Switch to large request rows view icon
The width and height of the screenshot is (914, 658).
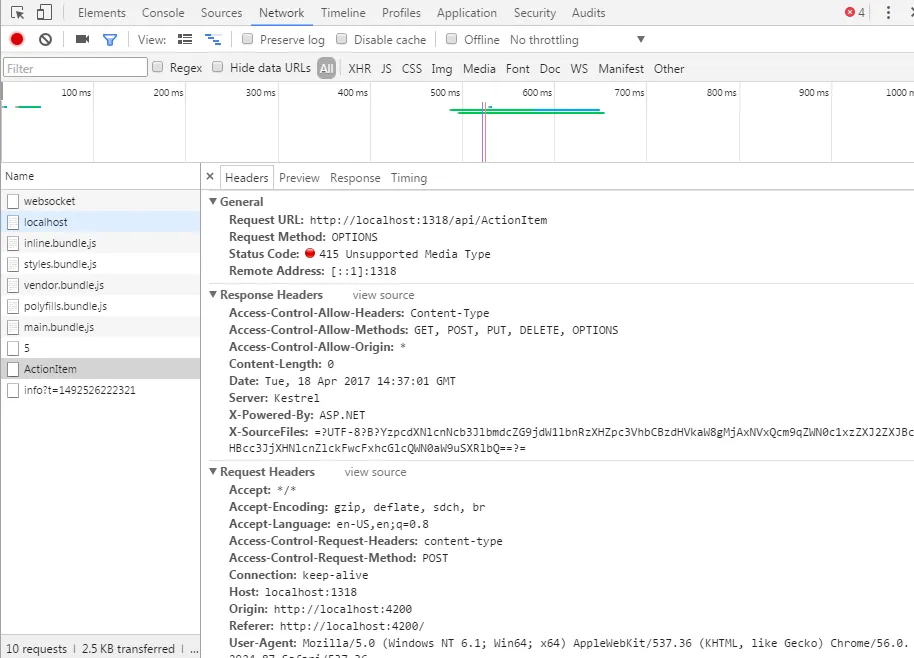coord(185,39)
